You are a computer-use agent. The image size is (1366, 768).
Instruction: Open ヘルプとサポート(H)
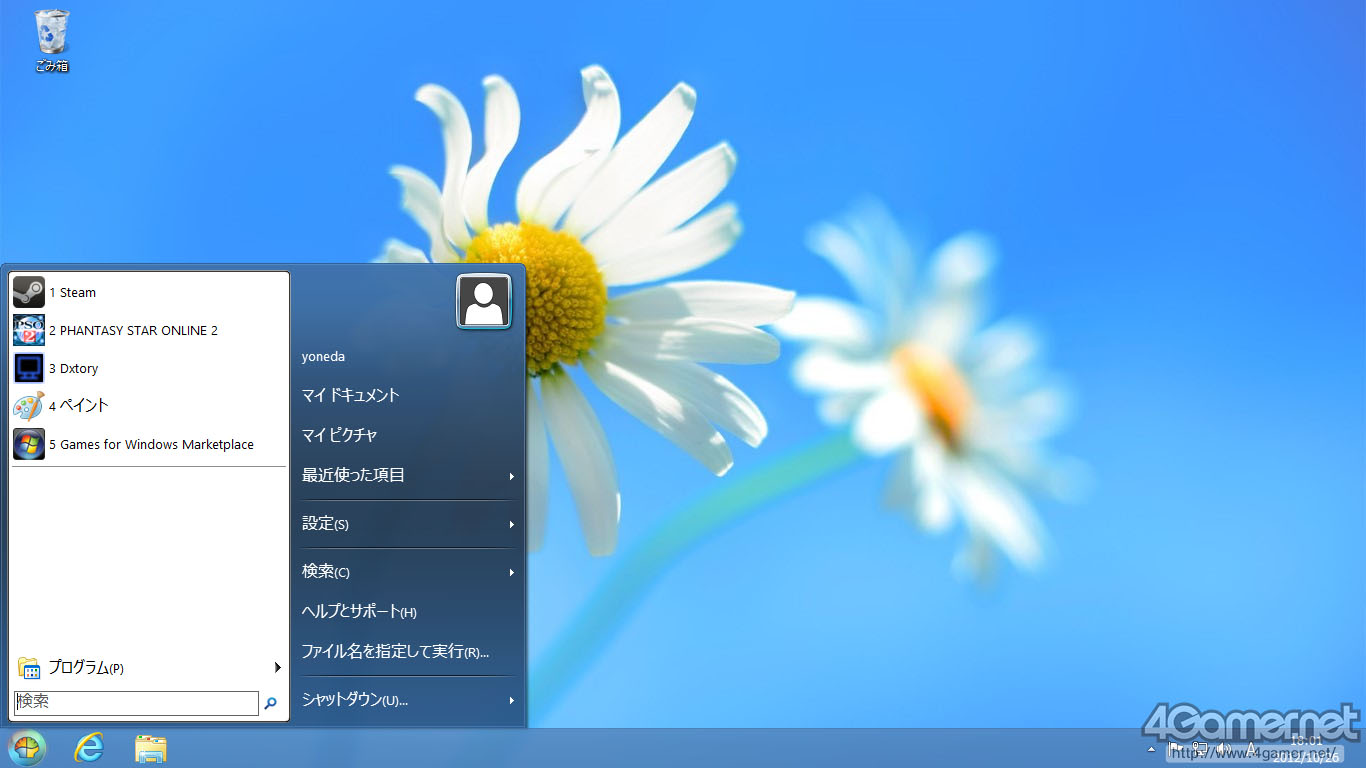[x=408, y=611]
